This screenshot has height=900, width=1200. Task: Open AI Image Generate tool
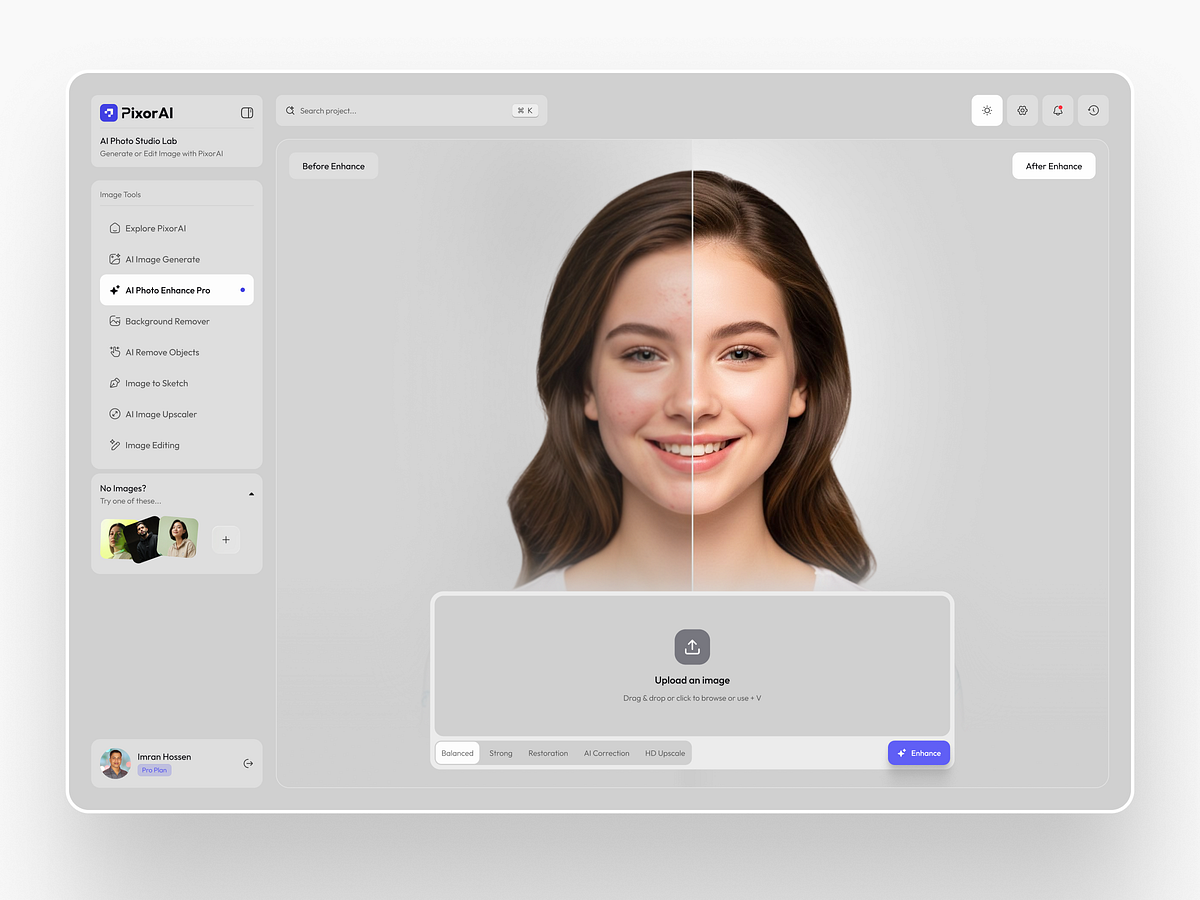(x=162, y=260)
